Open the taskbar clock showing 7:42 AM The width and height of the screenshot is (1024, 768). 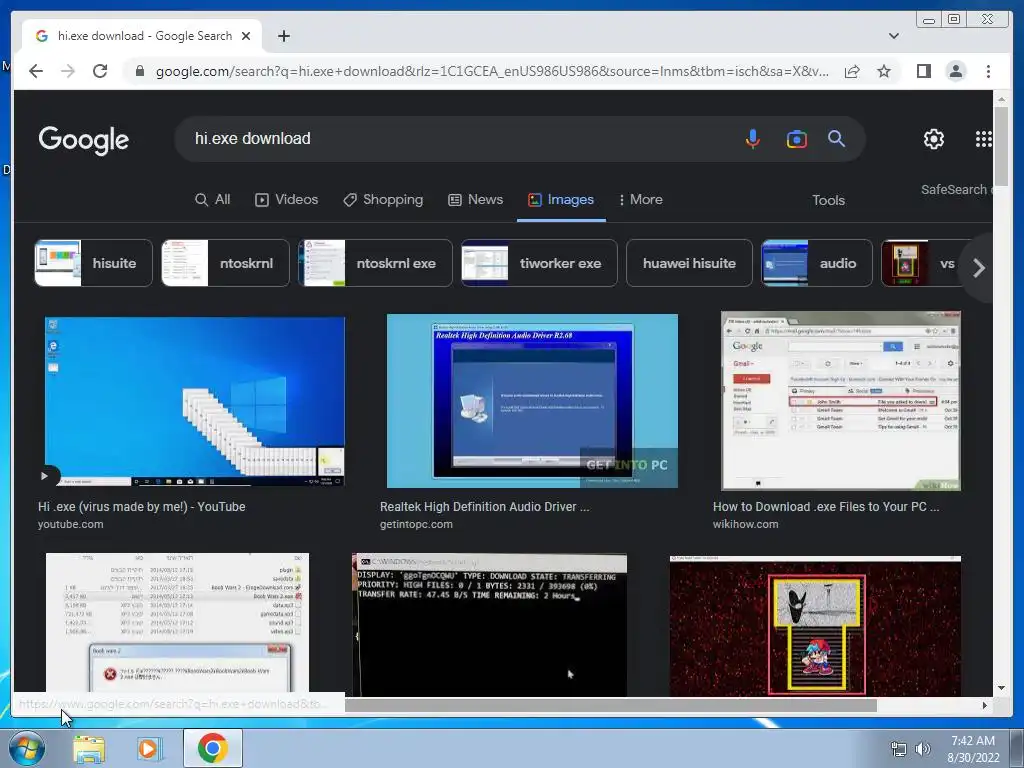tap(973, 749)
